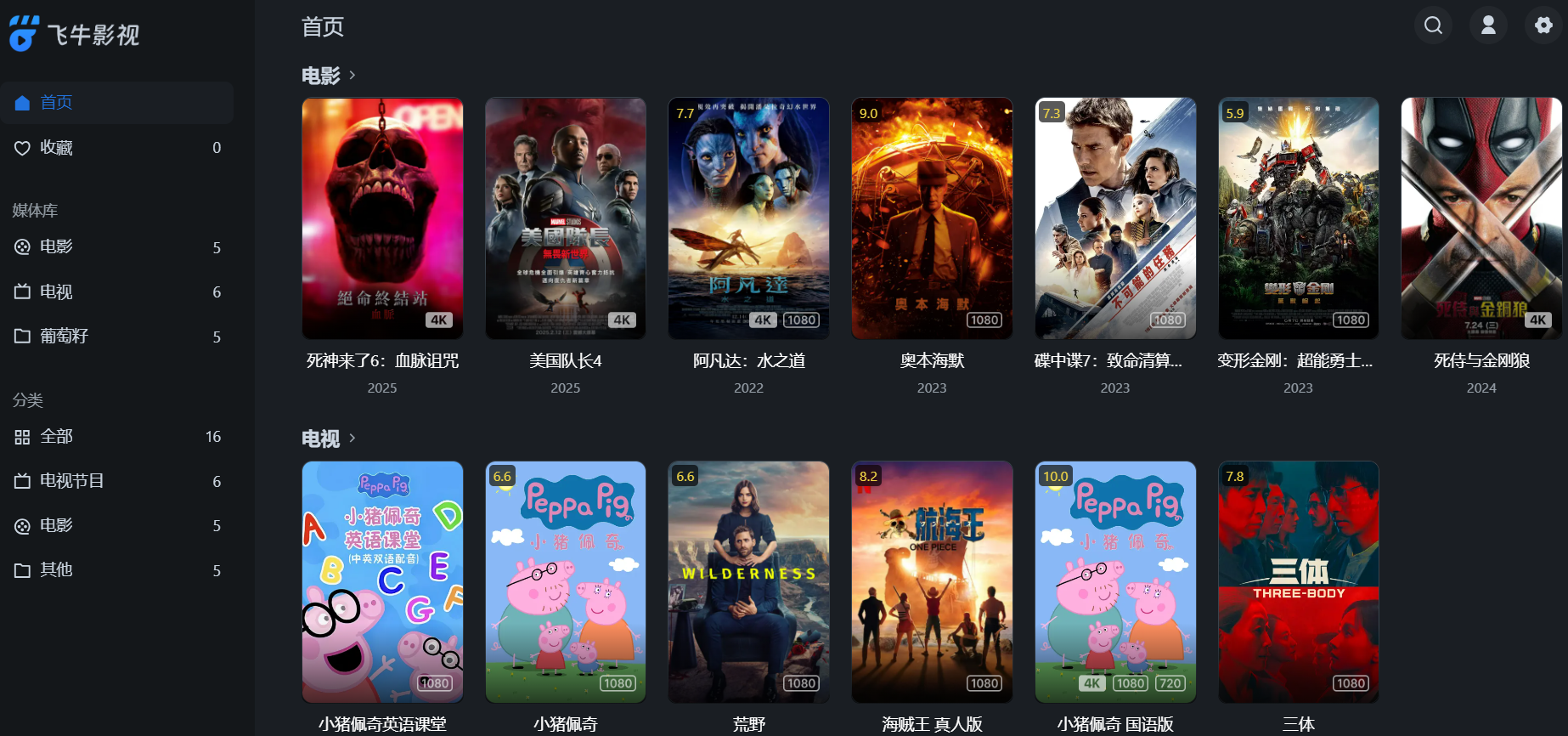Open the settings gear icon
This screenshot has width=1568, height=736.
(1543, 25)
